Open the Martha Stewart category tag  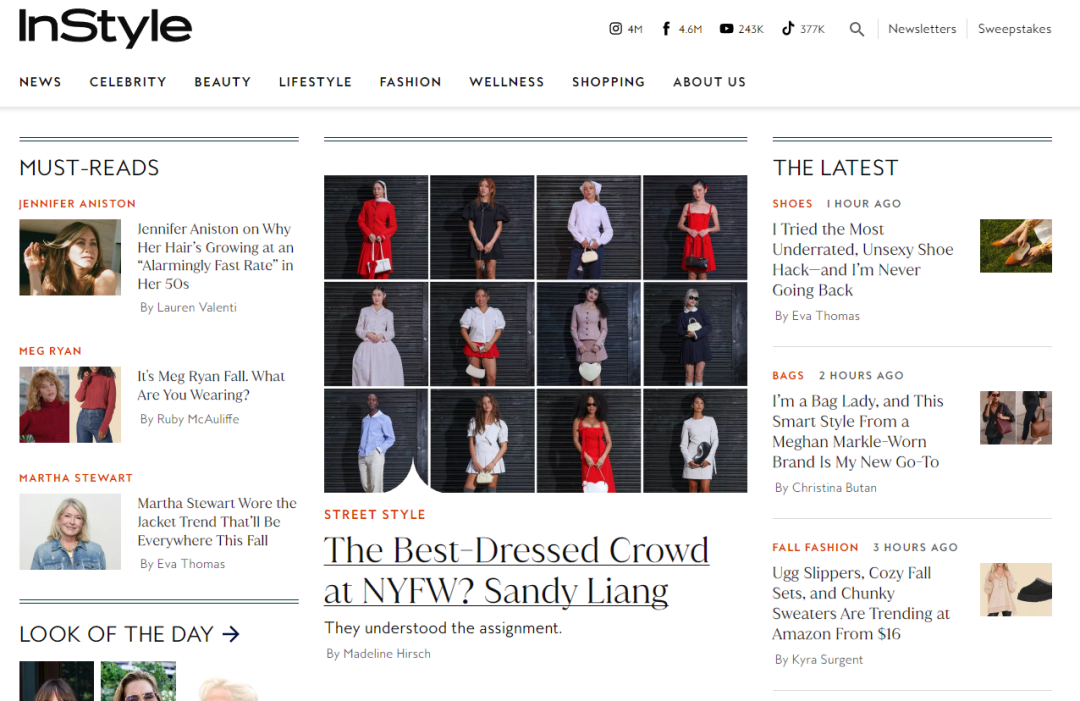(x=76, y=478)
